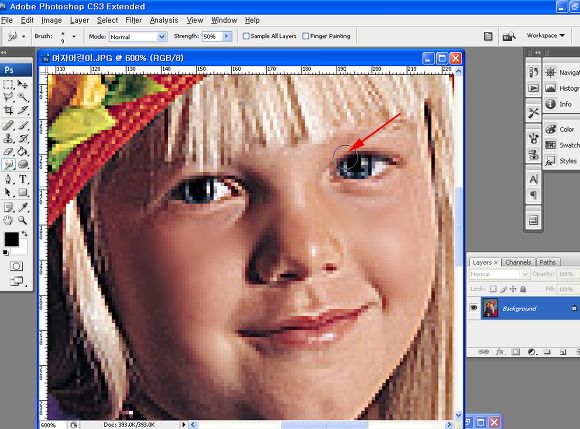Select the Magic Wand tool

pos(23,97)
